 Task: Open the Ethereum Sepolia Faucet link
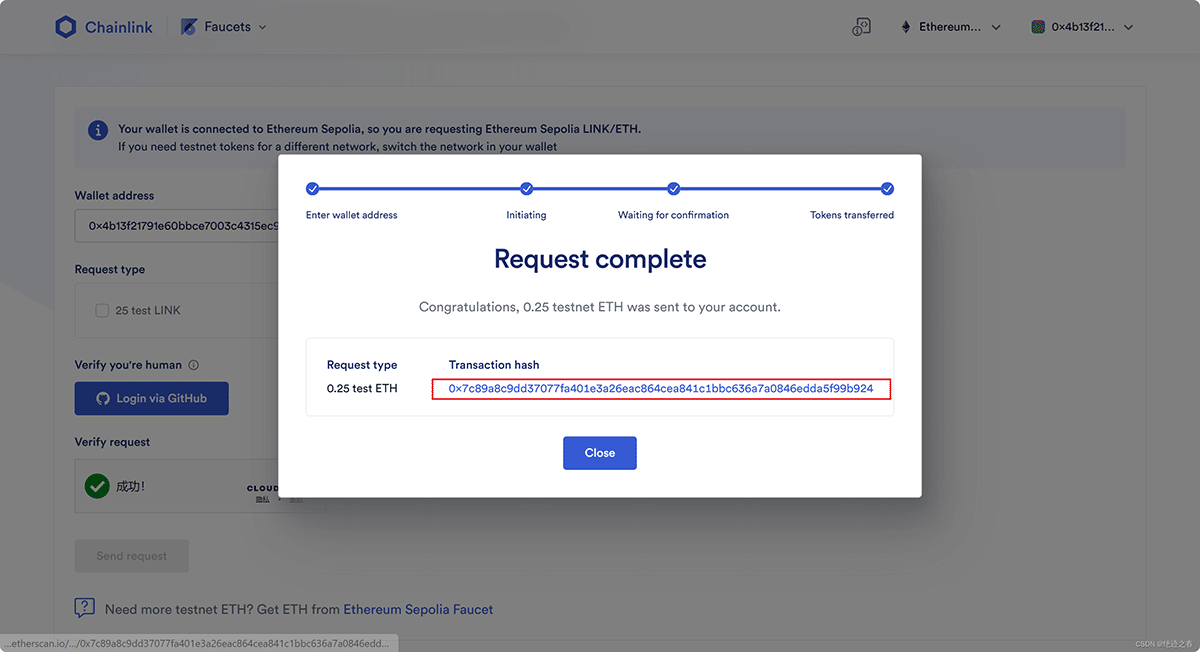[x=418, y=609]
